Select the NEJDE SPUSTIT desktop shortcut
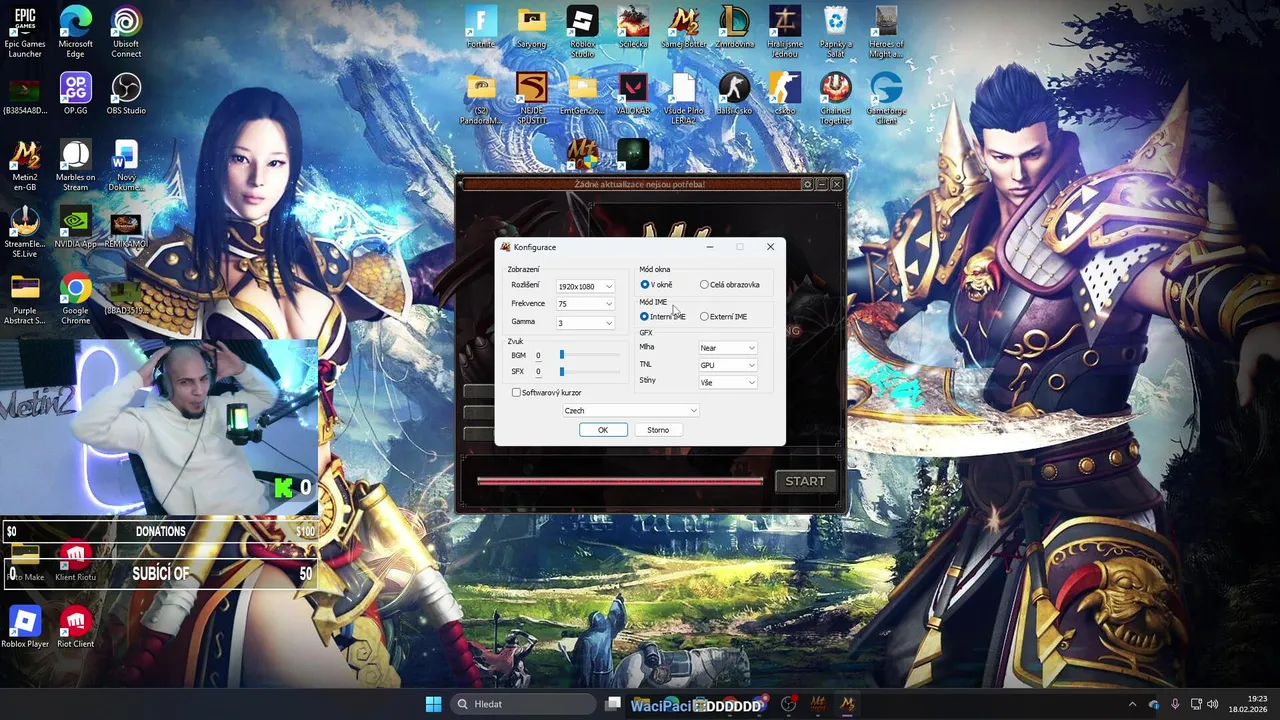Image resolution: width=1280 pixels, height=720 pixels. (x=532, y=99)
